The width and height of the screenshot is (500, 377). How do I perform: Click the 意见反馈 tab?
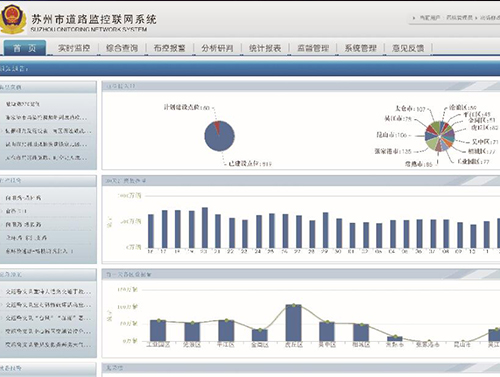[x=408, y=48]
